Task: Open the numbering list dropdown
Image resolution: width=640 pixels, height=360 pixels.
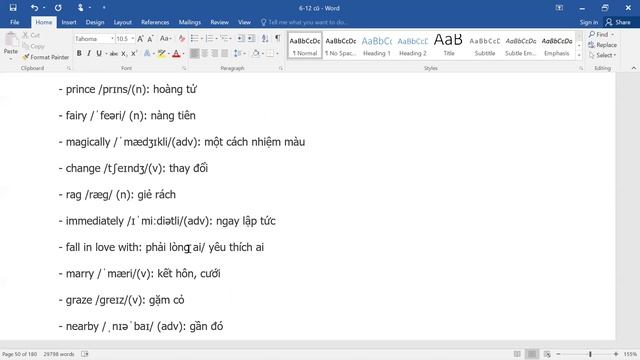Action: click(x=216, y=39)
